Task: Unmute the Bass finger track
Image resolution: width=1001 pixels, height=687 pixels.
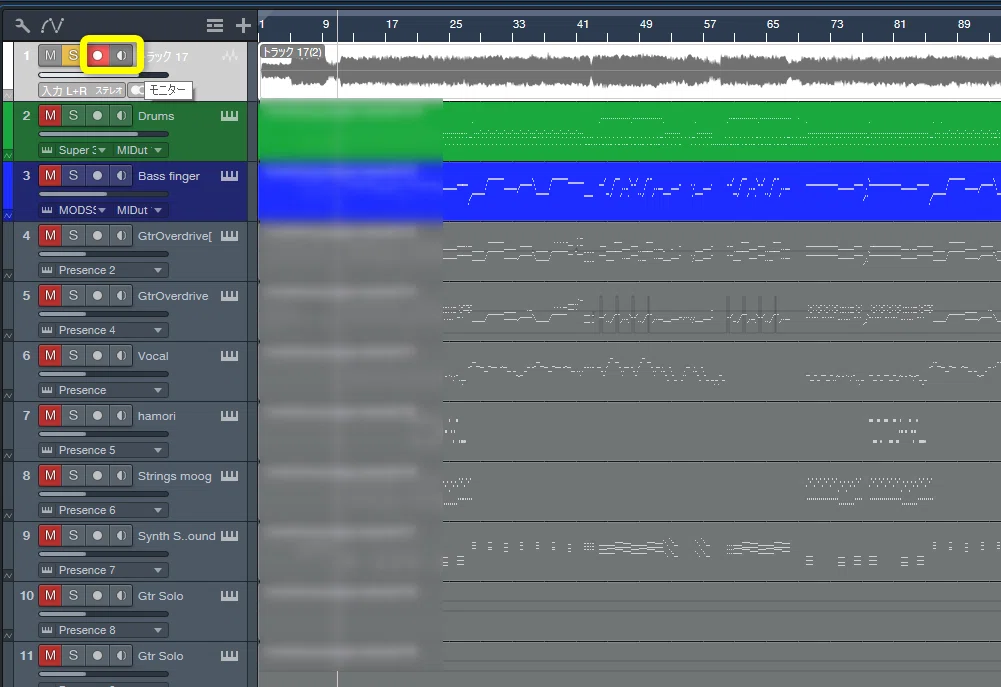Action: 50,176
